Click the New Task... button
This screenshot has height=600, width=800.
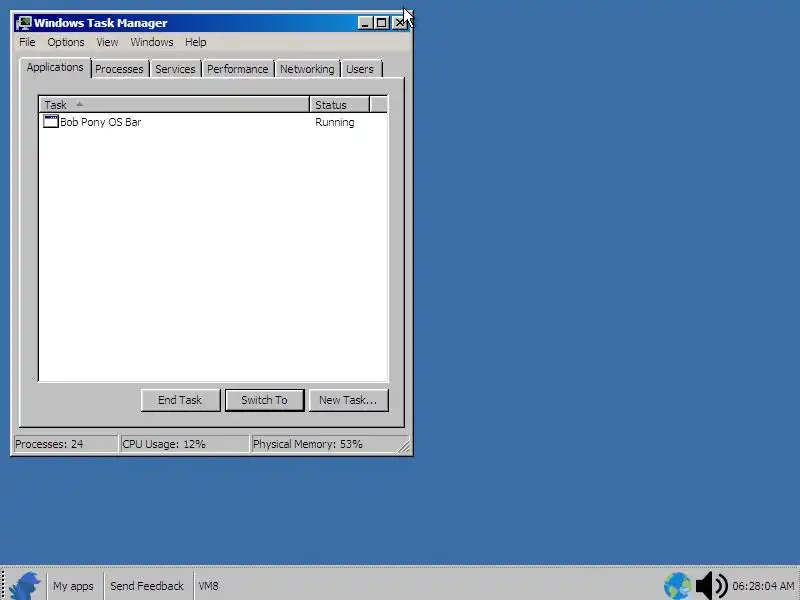click(x=348, y=400)
